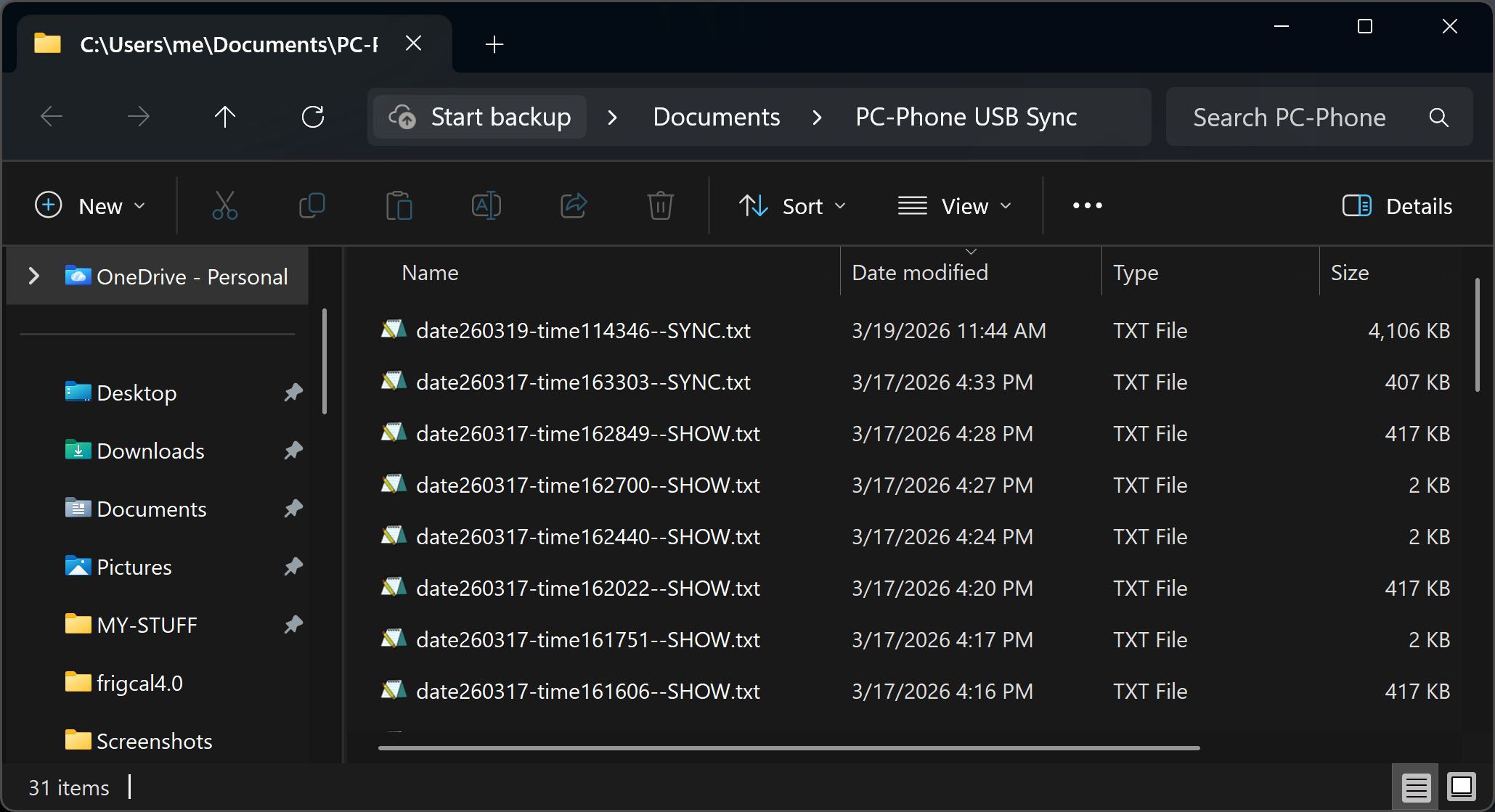
Task: Click the Copy icon in toolbar
Action: [311, 206]
